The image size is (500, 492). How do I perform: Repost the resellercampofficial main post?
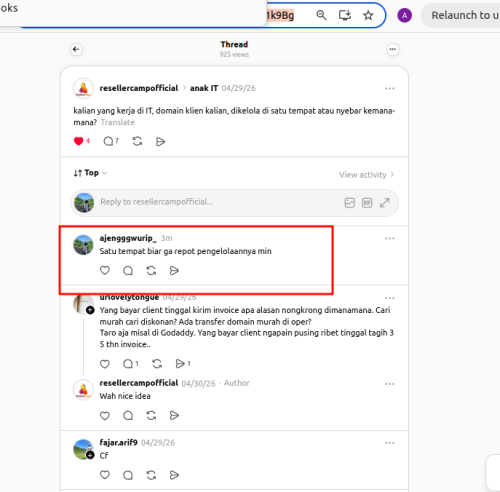[x=137, y=141]
